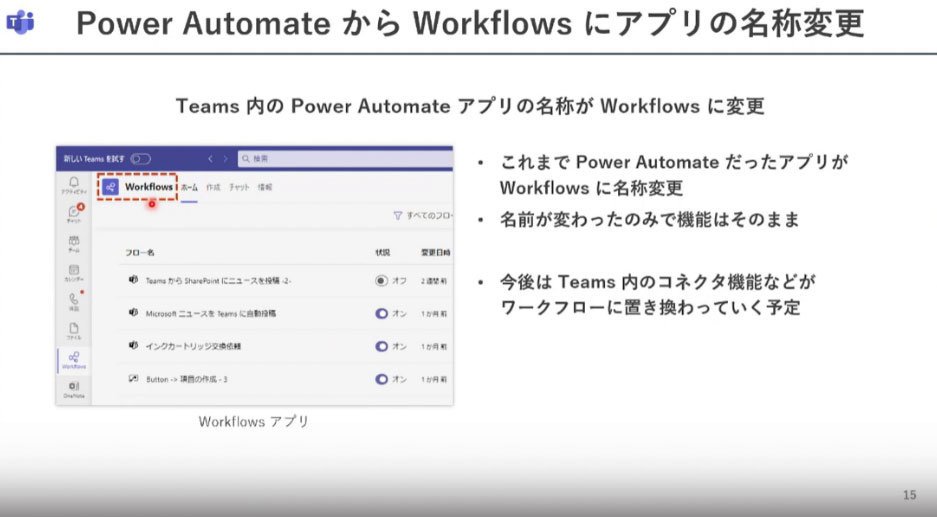937x517 pixels.
Task: Open Chat icon with red badge
Action: (x=74, y=213)
